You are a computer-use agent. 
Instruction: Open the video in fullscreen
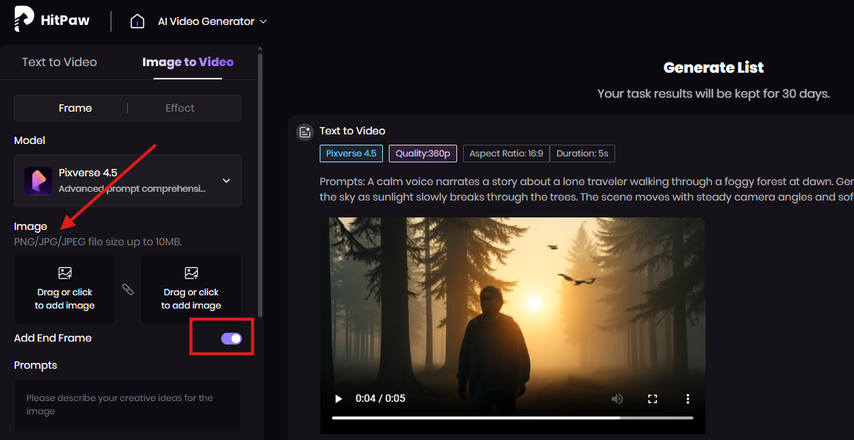pos(652,399)
